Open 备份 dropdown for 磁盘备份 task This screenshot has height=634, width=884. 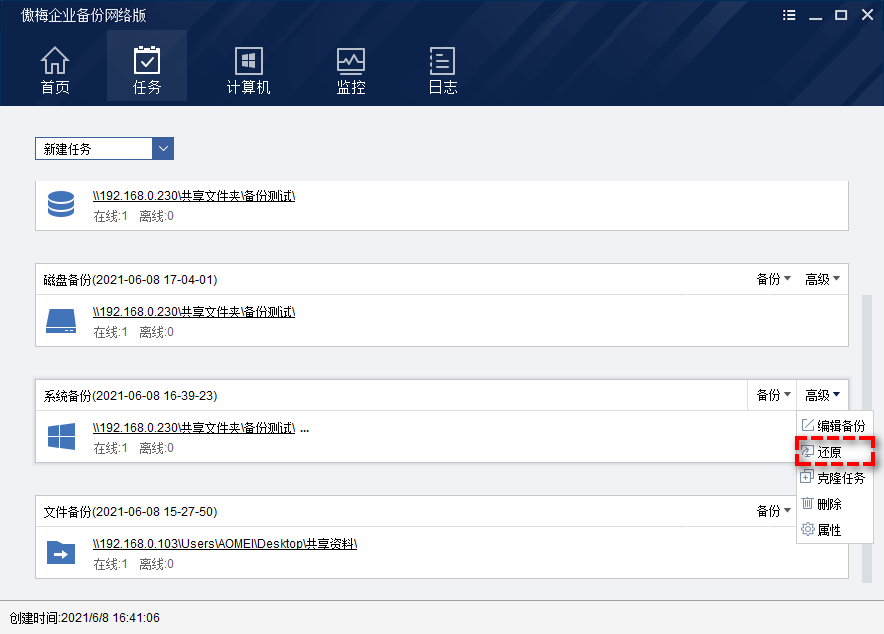pos(773,279)
